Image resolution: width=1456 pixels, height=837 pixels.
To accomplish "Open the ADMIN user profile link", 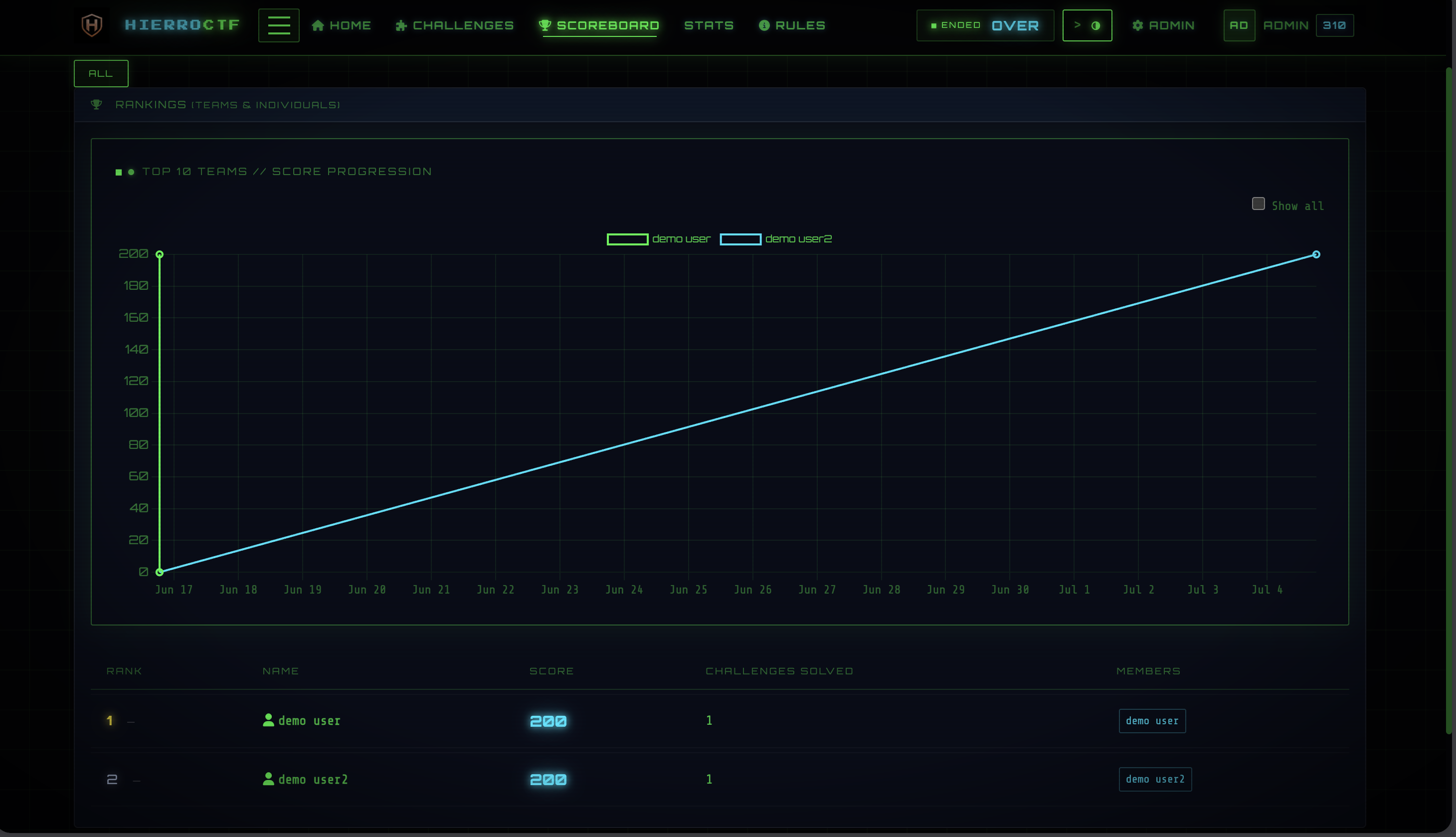I will point(1286,25).
